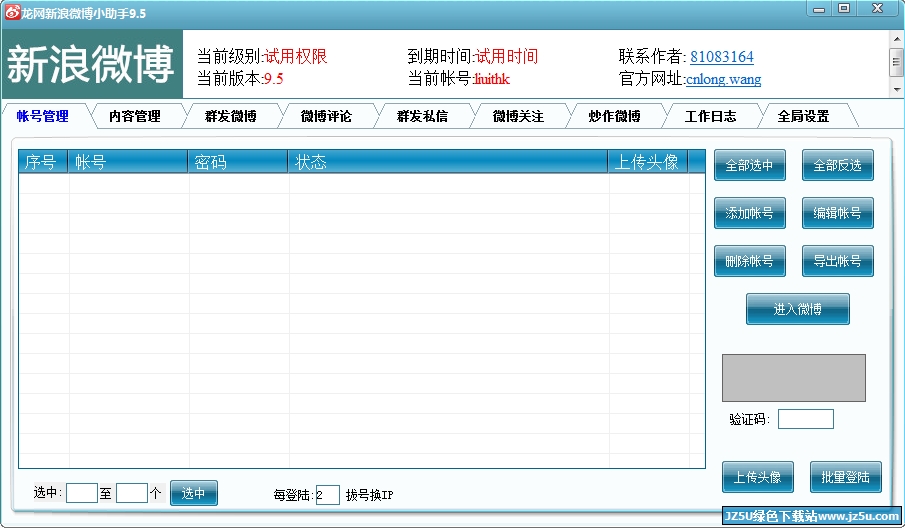Click the 上传头像 column header
Viewport: 905px width, 528px height.
point(647,162)
